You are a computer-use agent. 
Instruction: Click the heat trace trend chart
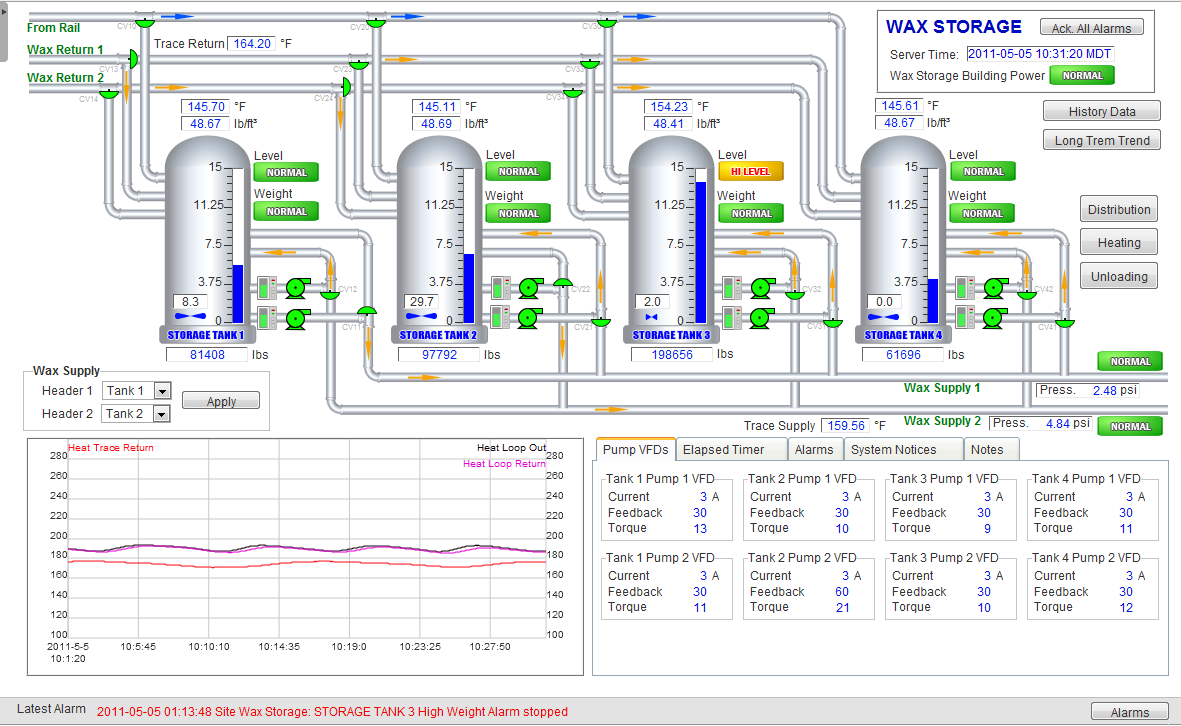(306, 557)
